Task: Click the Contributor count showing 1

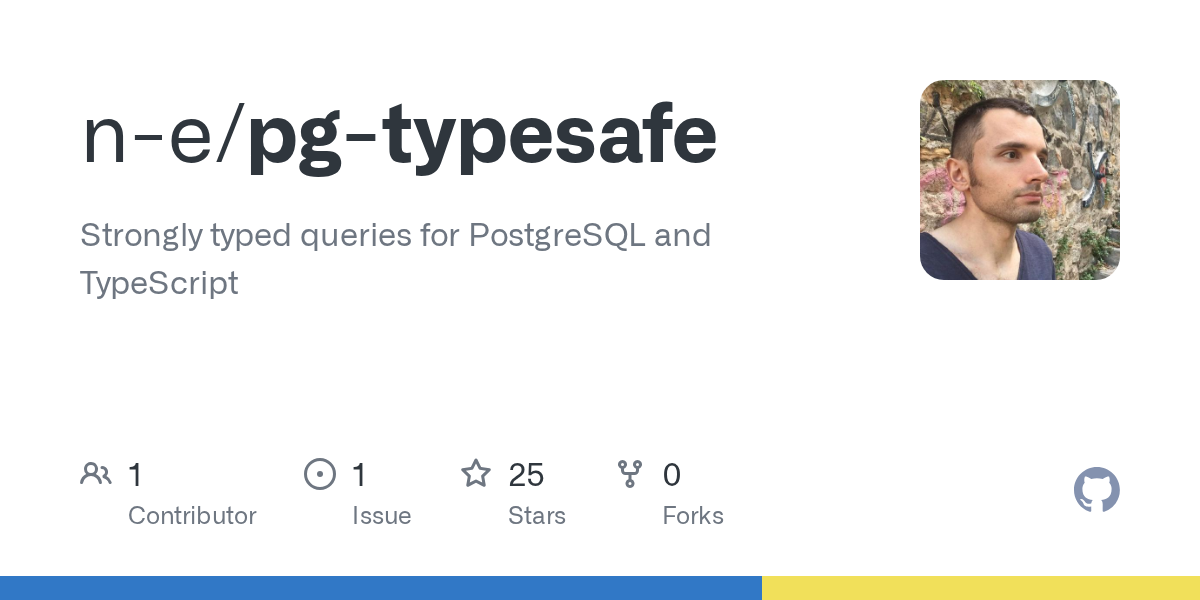Action: coord(135,475)
